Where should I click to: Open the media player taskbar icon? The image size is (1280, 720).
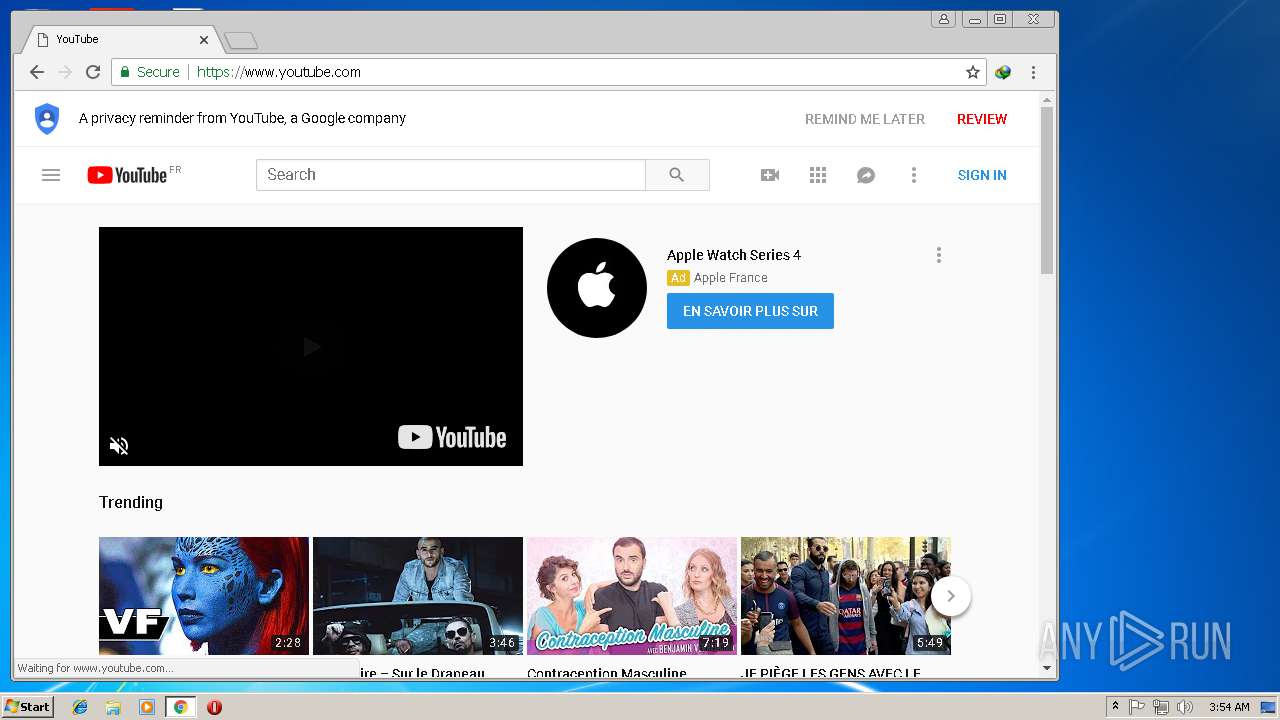point(147,707)
